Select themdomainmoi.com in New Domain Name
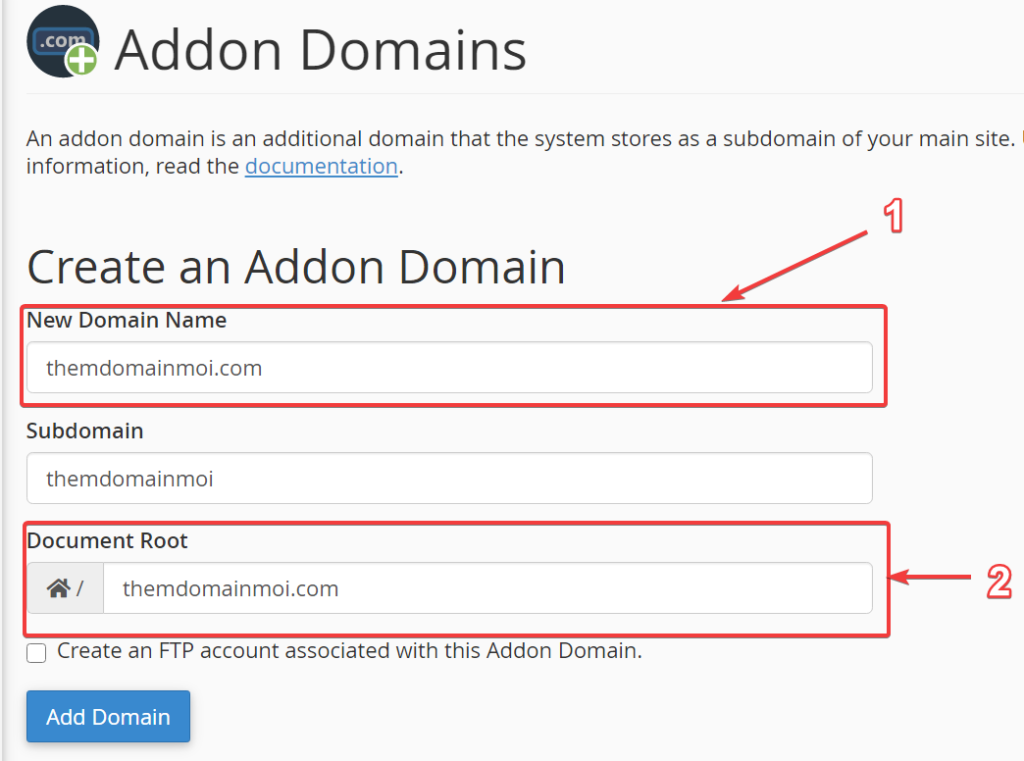1024x761 pixels. point(153,368)
